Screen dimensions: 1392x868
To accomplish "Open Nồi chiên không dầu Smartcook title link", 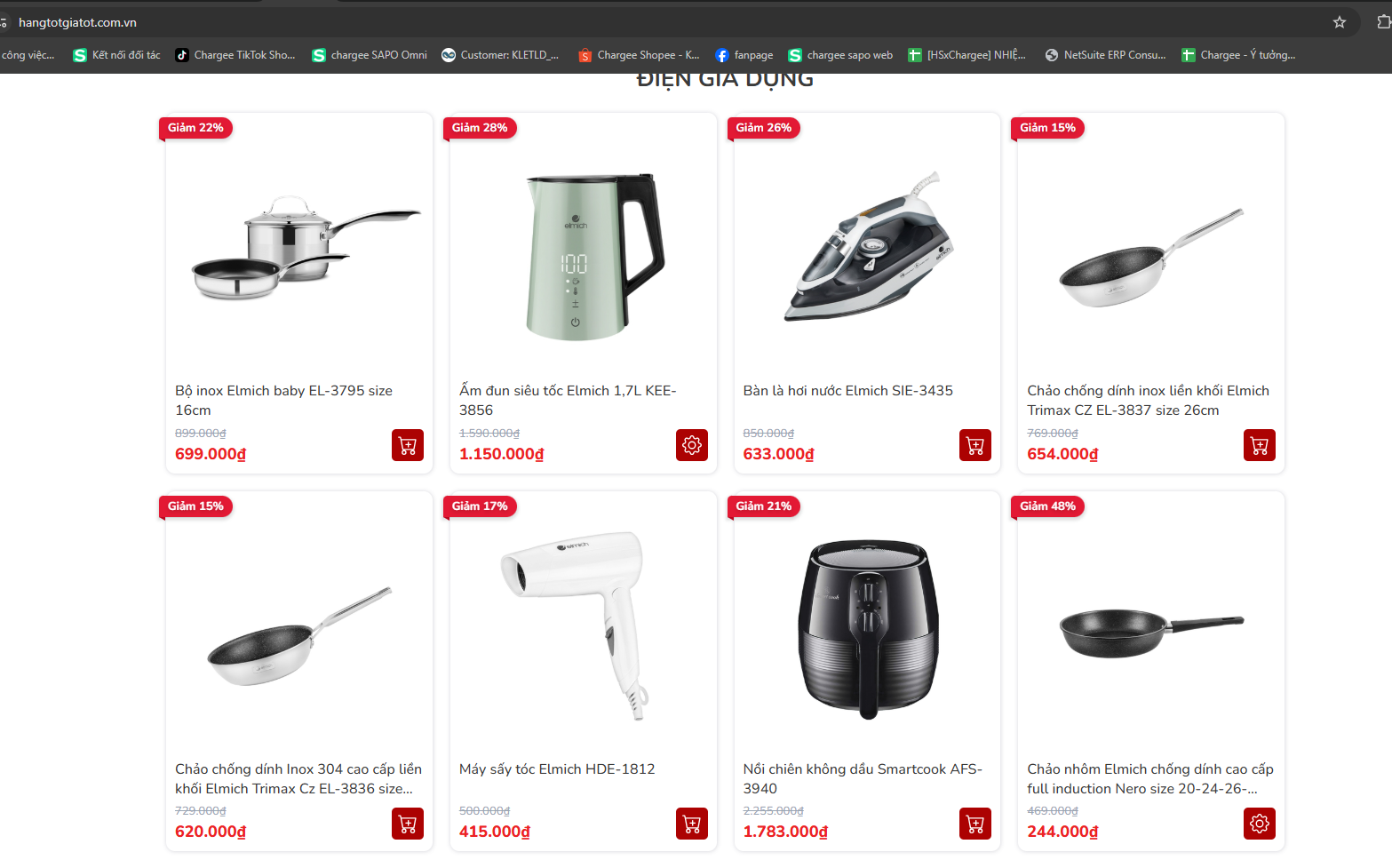I will click(863, 779).
